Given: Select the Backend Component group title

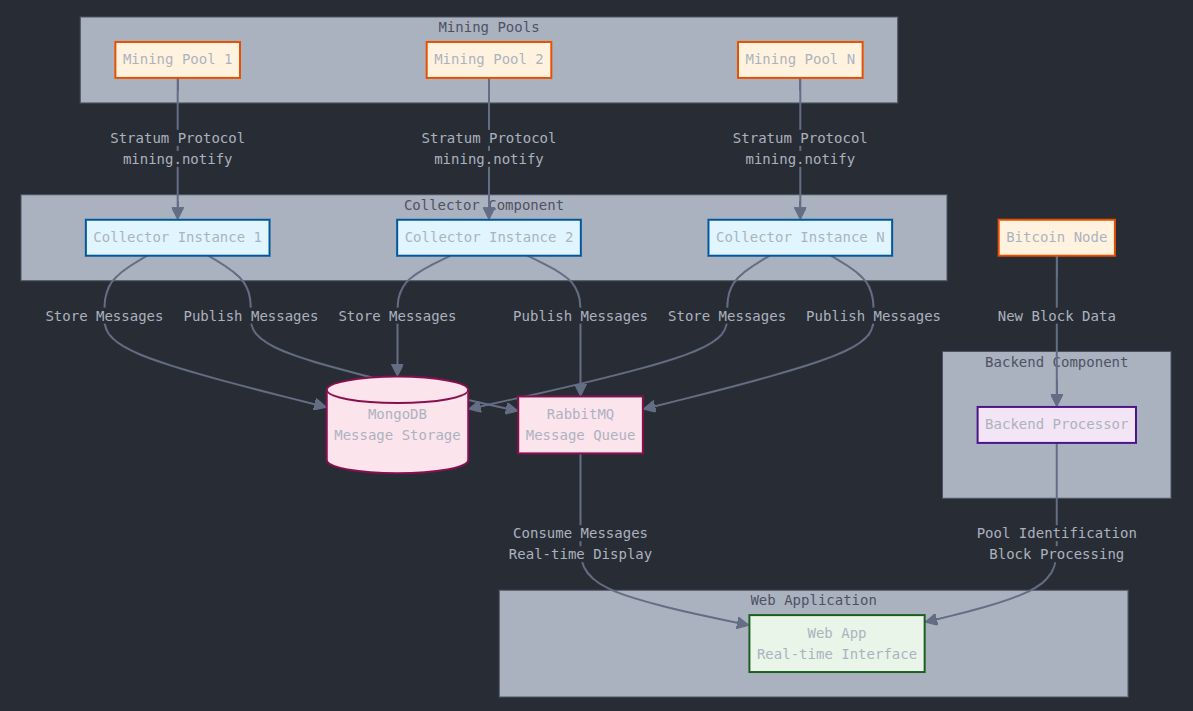Looking at the screenshot, I should (1056, 363).
